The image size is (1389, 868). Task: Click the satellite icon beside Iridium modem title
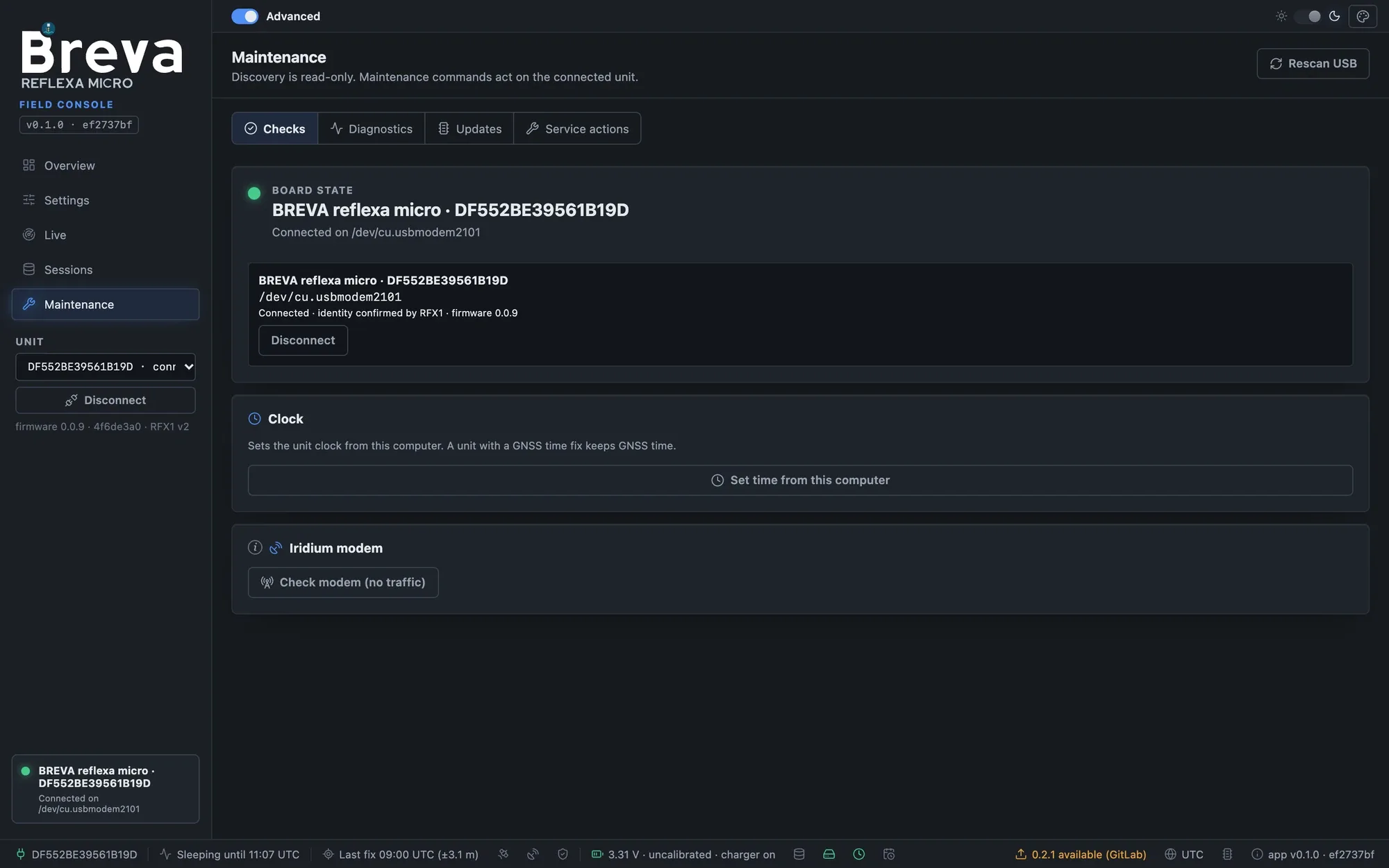click(276, 548)
